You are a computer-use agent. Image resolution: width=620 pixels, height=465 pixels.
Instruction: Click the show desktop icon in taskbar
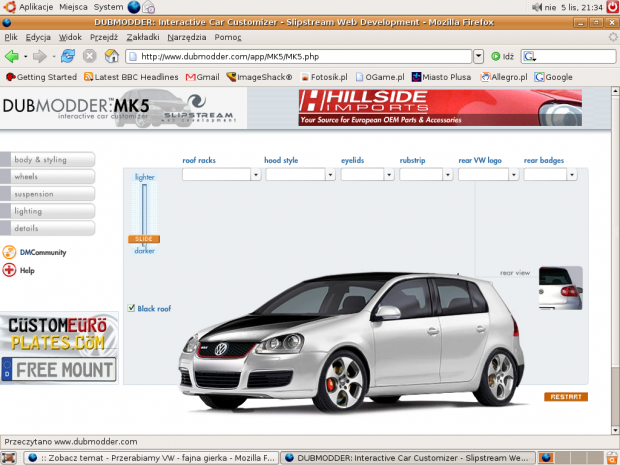click(9, 458)
